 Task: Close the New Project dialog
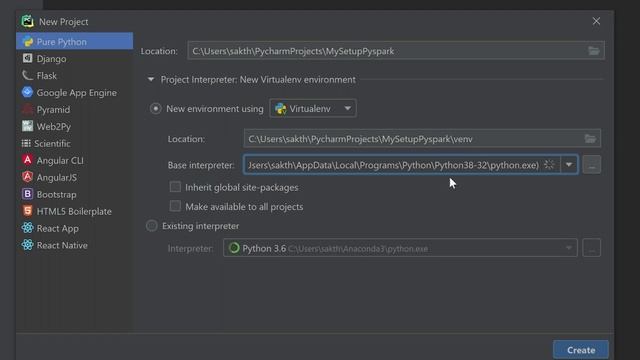596,21
